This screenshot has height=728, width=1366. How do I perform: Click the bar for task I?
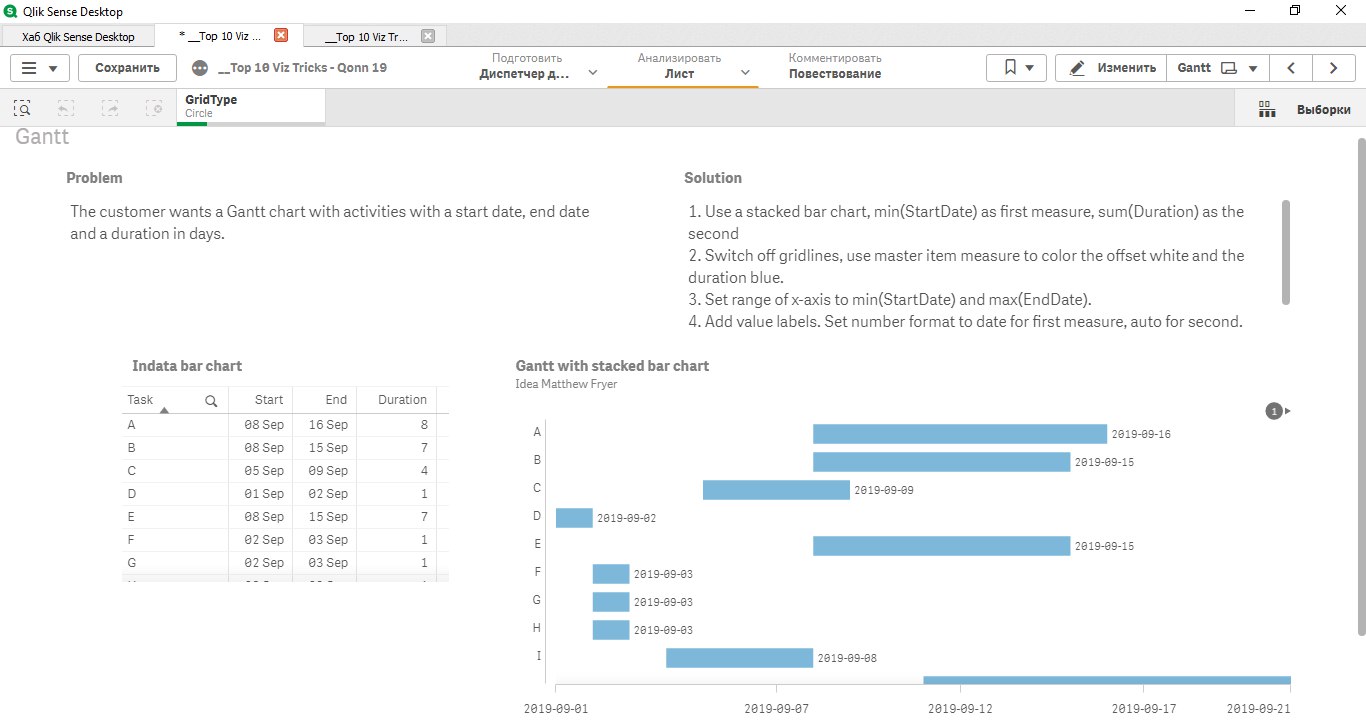[x=739, y=658]
